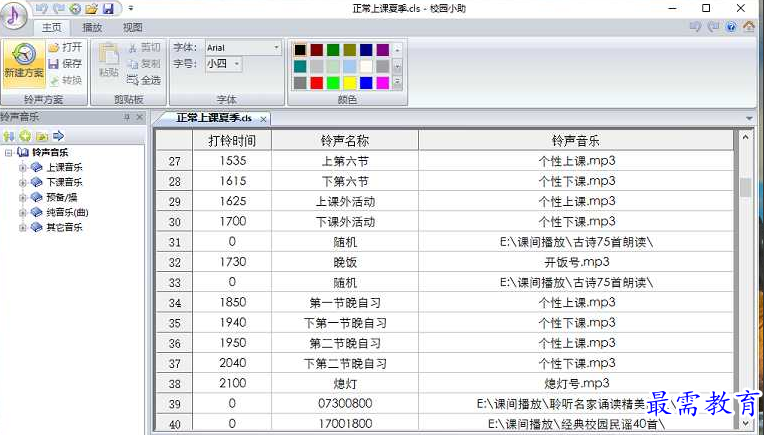Click 打开 to open a scheme
The image size is (768, 435).
(66, 48)
